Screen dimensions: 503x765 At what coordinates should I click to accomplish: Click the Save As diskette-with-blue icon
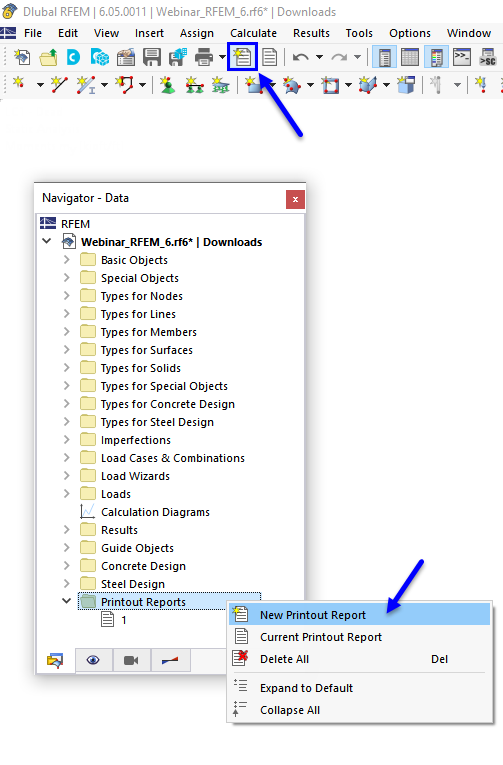(x=178, y=57)
